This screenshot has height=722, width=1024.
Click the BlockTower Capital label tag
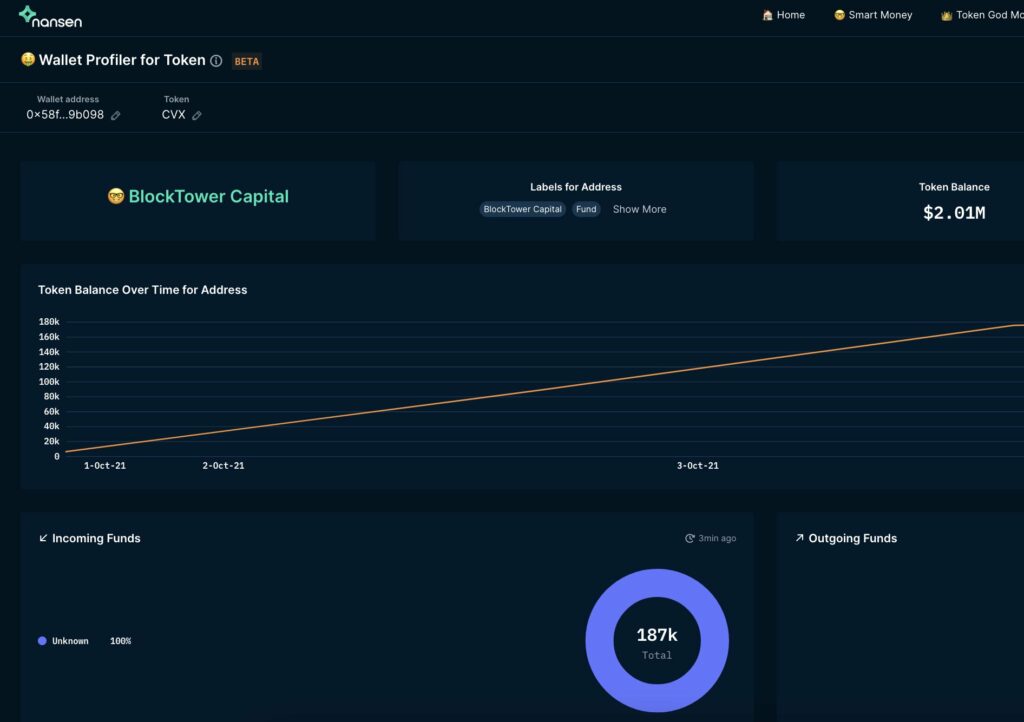[522, 209]
